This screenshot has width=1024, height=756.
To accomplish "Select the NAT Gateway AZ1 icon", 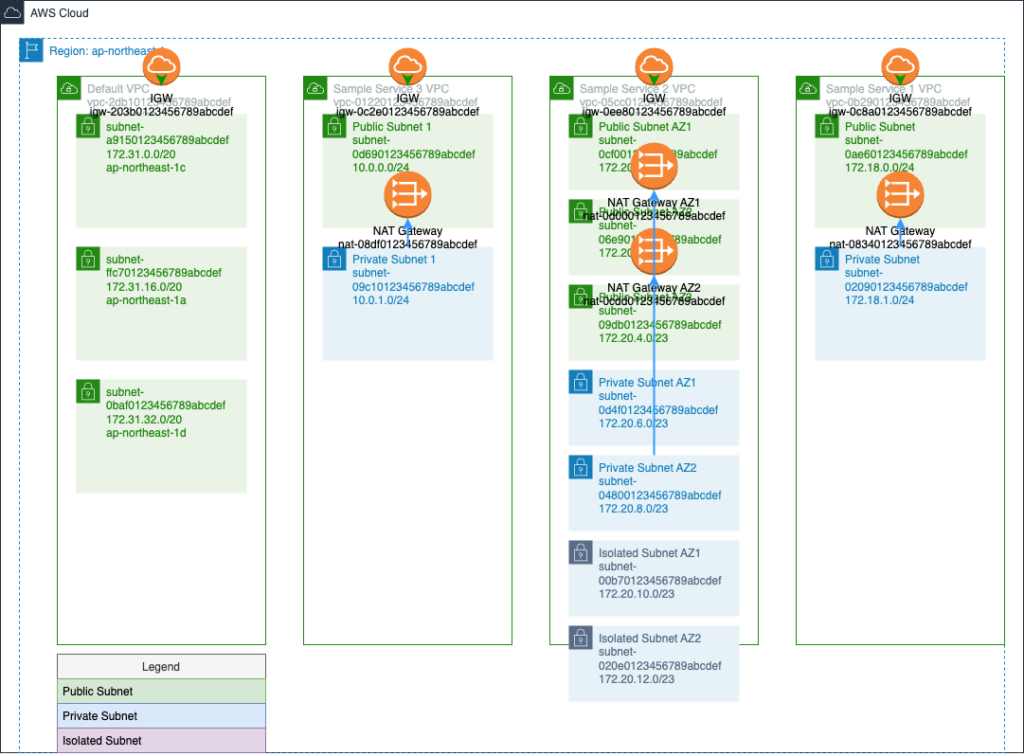I will pos(654,166).
